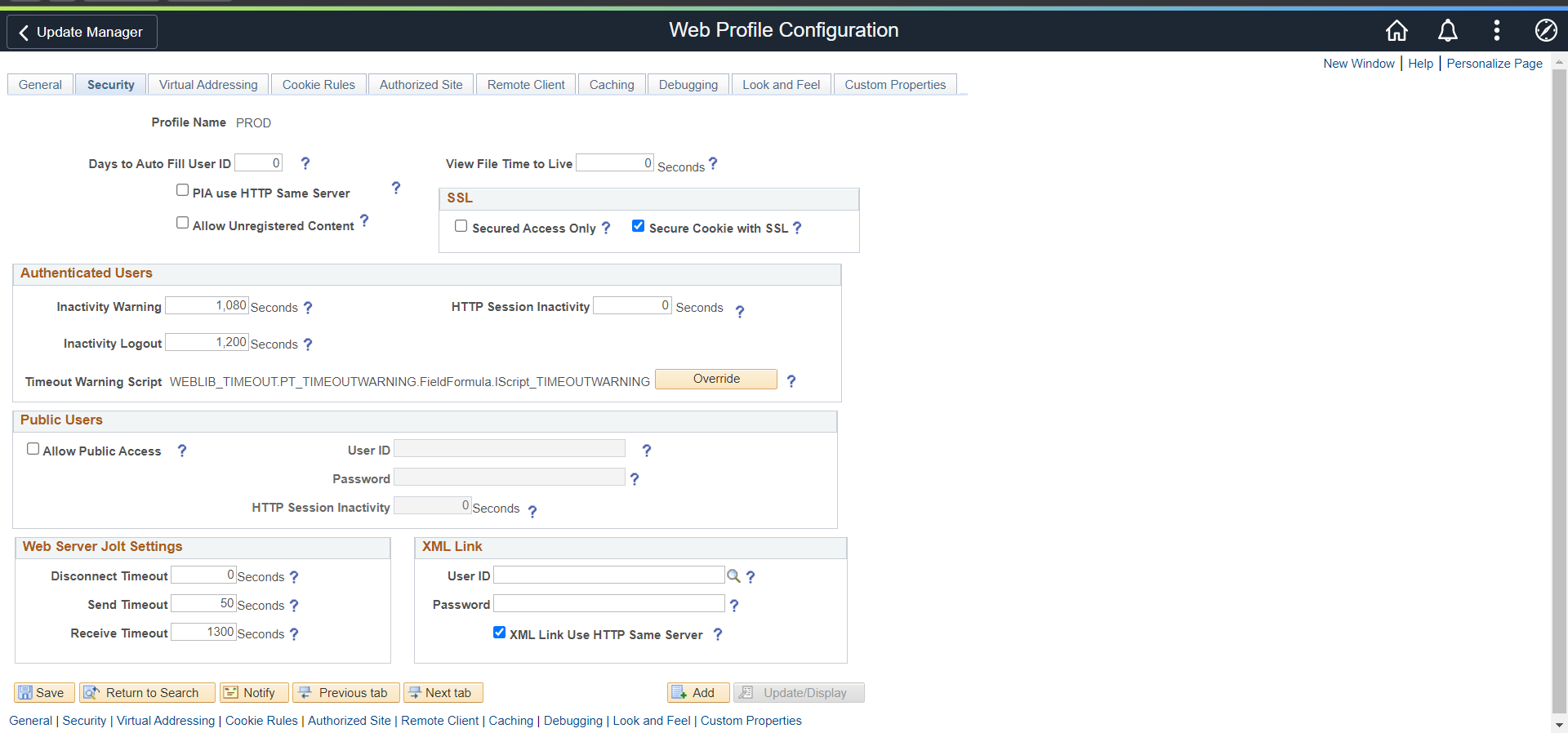Enable Secured Access Only checkbox
Screen dimensions: 1568x733
click(x=461, y=226)
